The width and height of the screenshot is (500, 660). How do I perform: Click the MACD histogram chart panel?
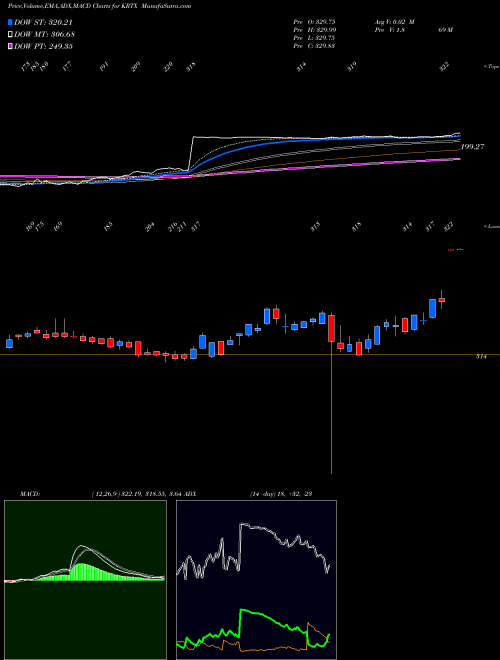85,580
